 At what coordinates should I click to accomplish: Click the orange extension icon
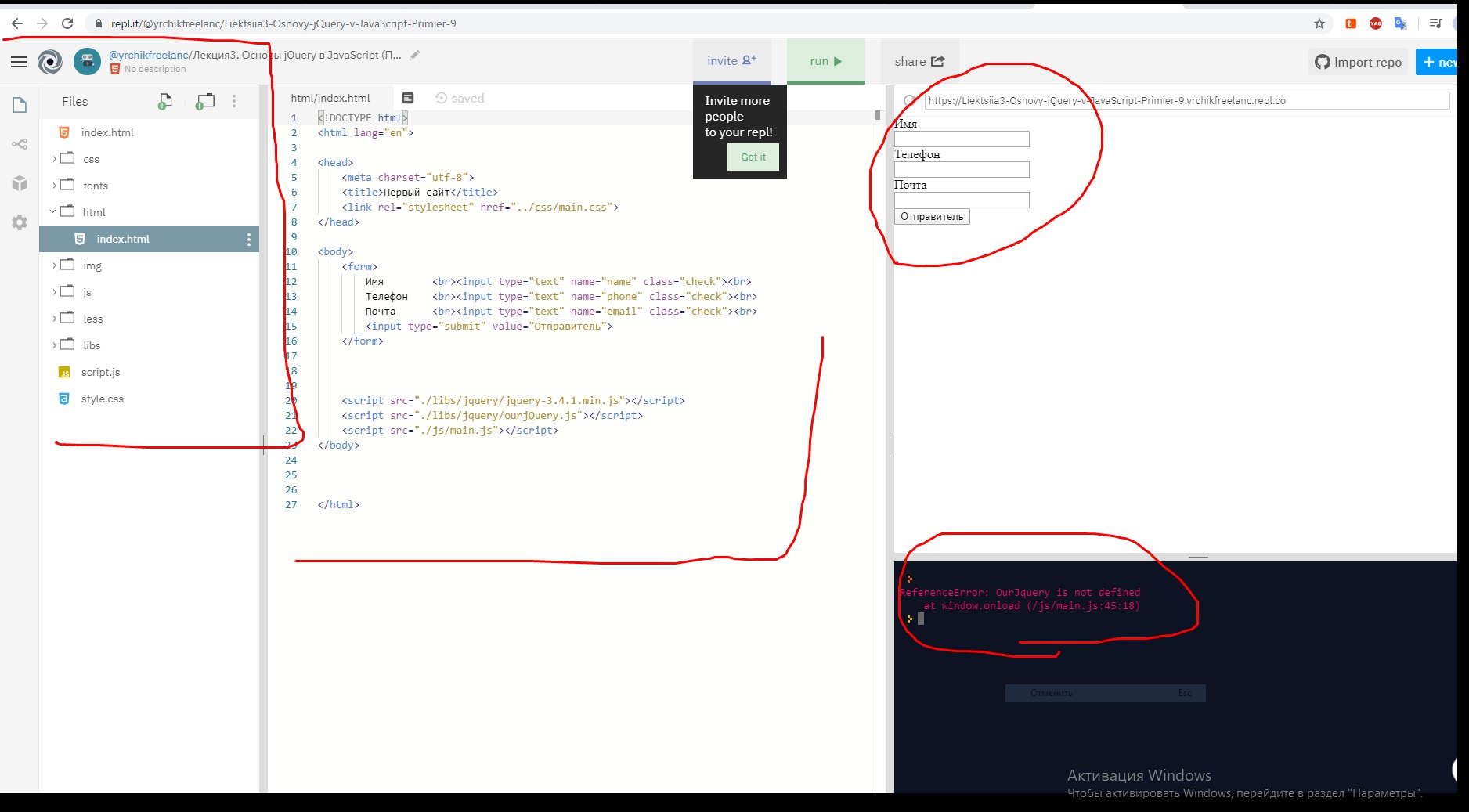[1351, 23]
